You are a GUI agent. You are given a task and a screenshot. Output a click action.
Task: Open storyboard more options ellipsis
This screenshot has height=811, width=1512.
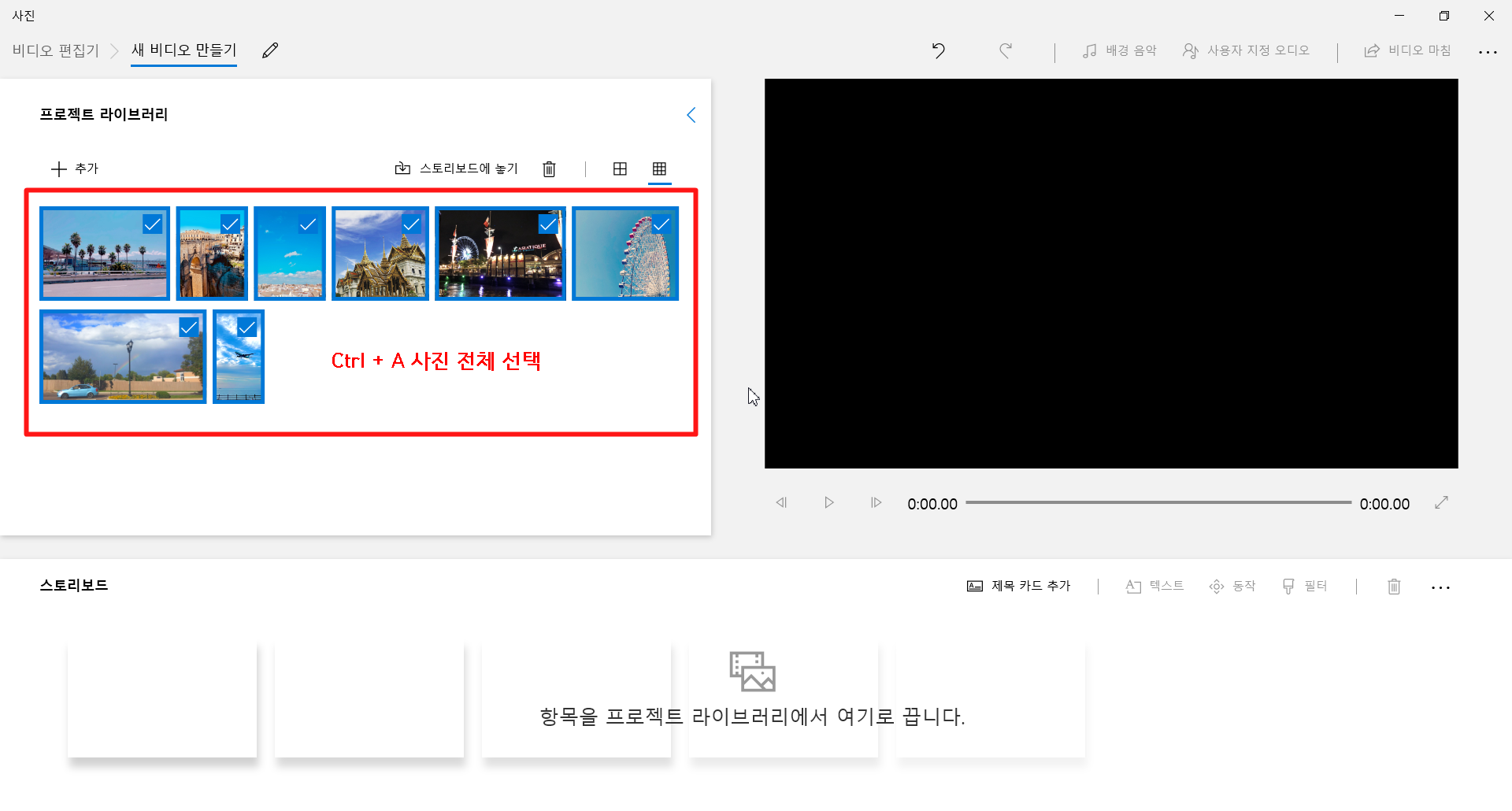[x=1440, y=587]
